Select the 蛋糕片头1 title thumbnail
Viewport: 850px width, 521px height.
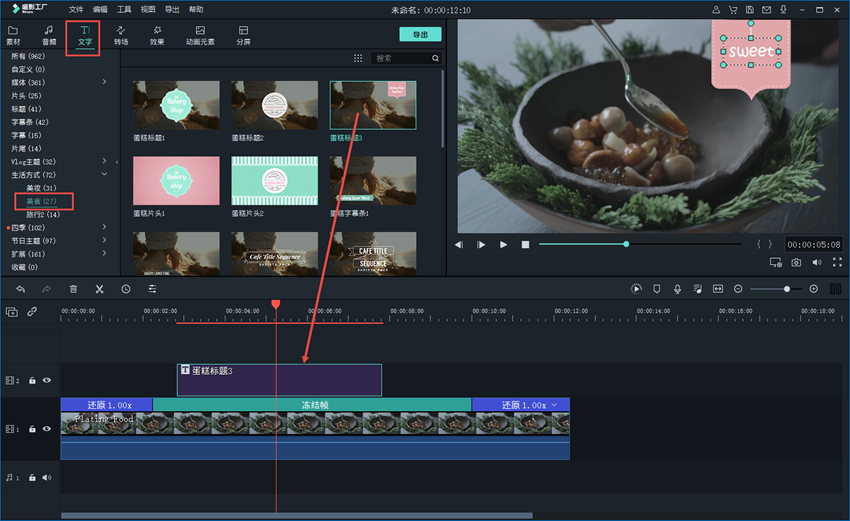[176, 181]
